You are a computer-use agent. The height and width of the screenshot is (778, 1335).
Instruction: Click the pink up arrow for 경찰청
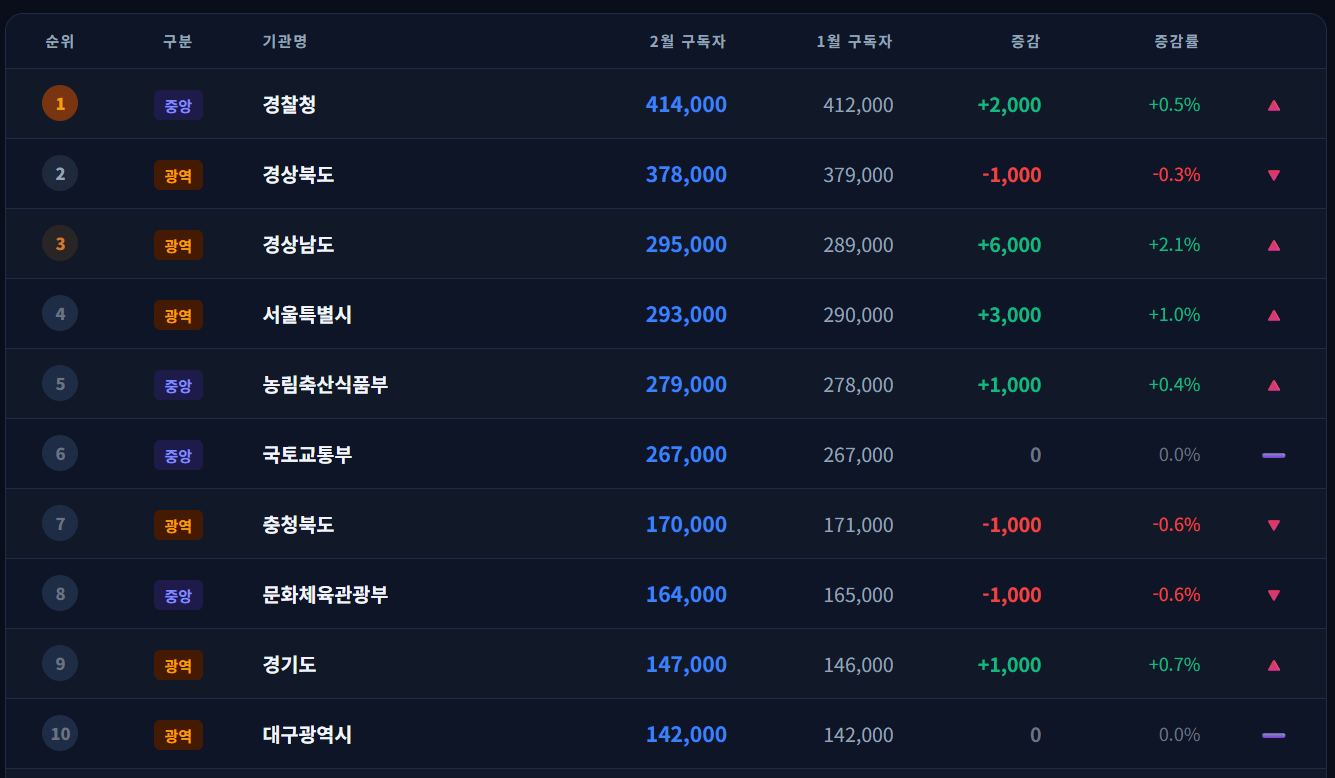coord(1273,104)
